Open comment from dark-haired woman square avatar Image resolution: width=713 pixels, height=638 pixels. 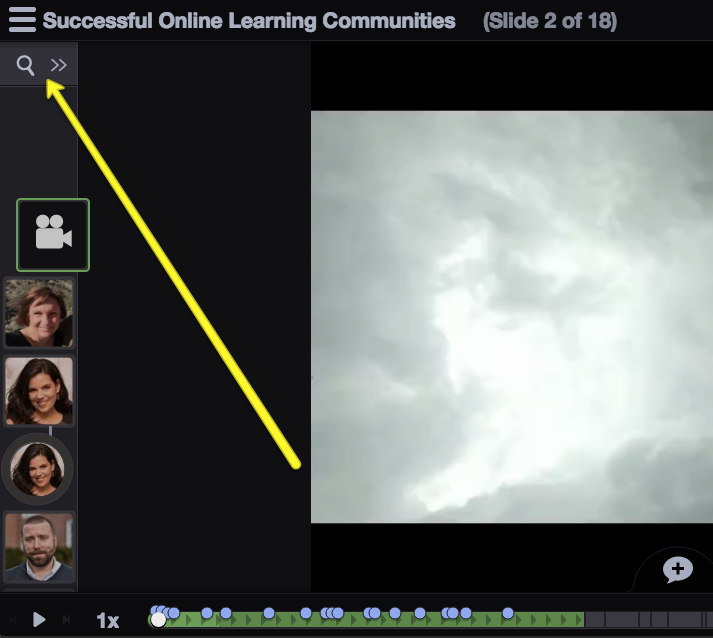point(39,391)
